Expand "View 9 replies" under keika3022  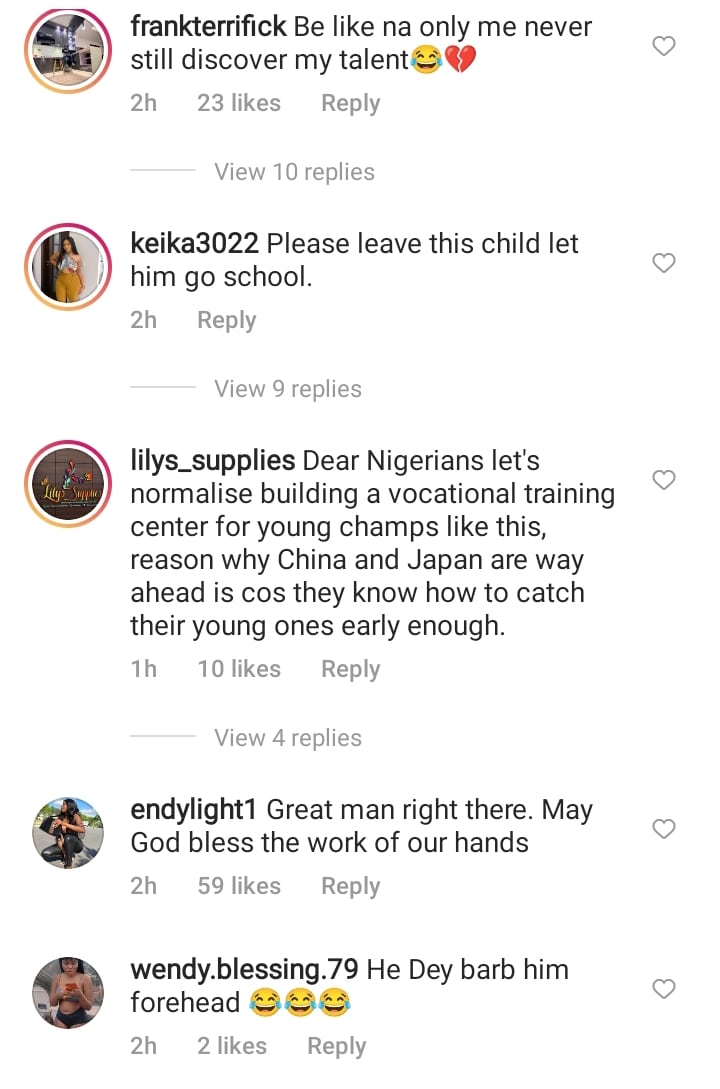point(287,389)
